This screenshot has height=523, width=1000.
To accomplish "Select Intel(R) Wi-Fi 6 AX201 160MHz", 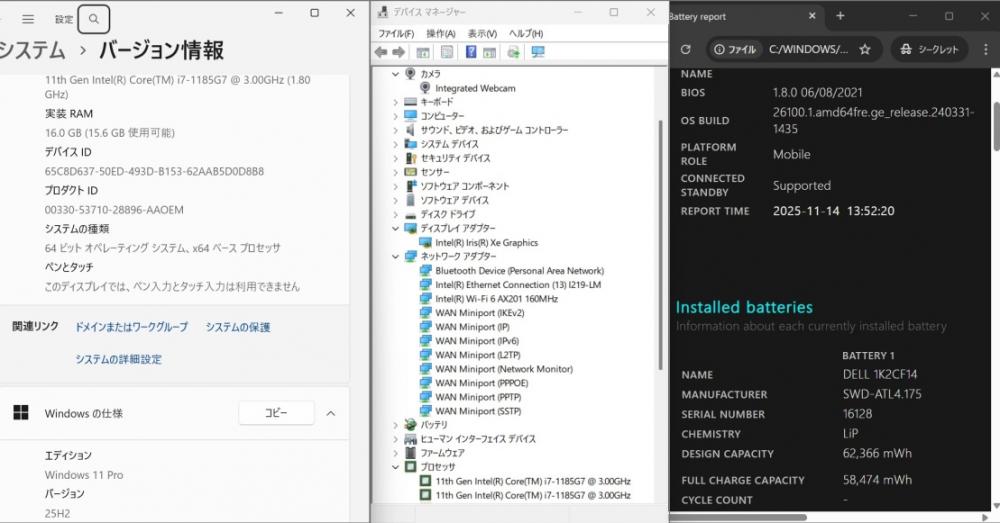I will coord(496,298).
